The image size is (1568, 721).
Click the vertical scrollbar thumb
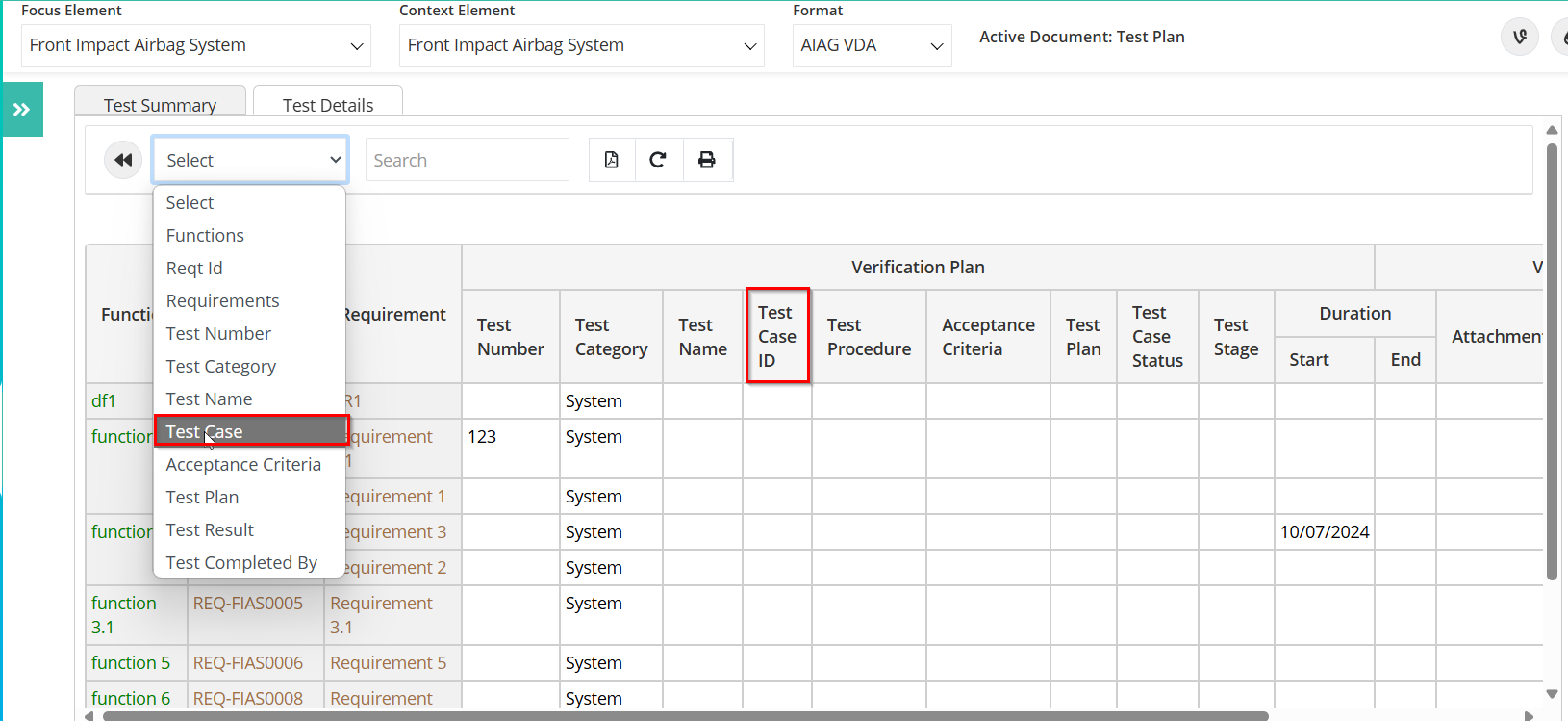pyautogui.click(x=1552, y=362)
